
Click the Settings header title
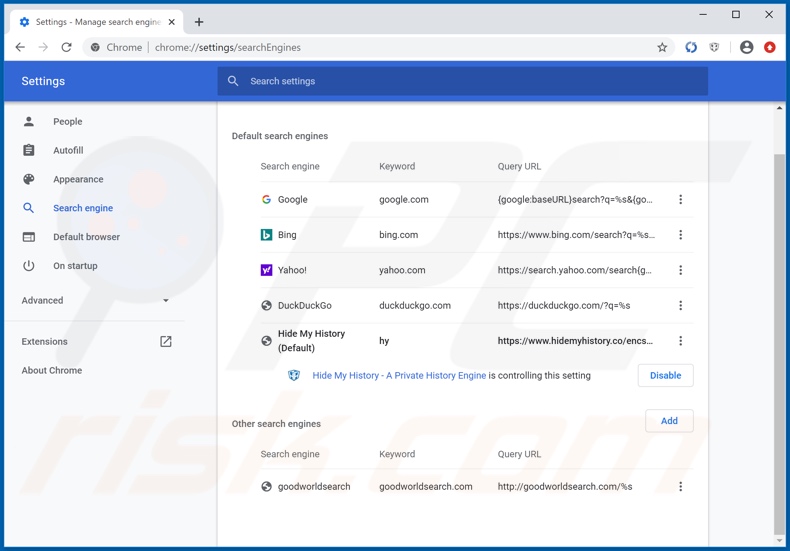pos(43,81)
